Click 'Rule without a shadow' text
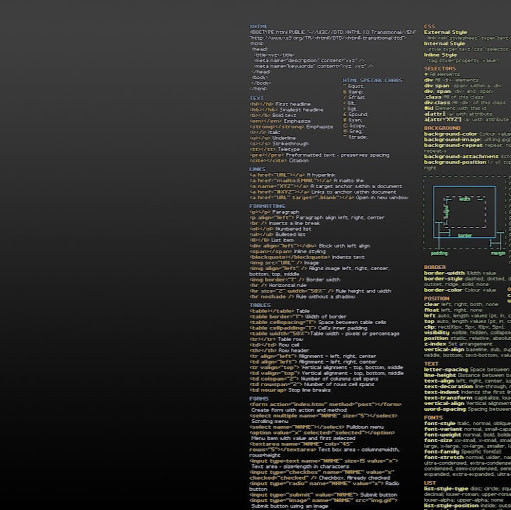This screenshot has height=510, width=511. pyautogui.click(x=325, y=297)
